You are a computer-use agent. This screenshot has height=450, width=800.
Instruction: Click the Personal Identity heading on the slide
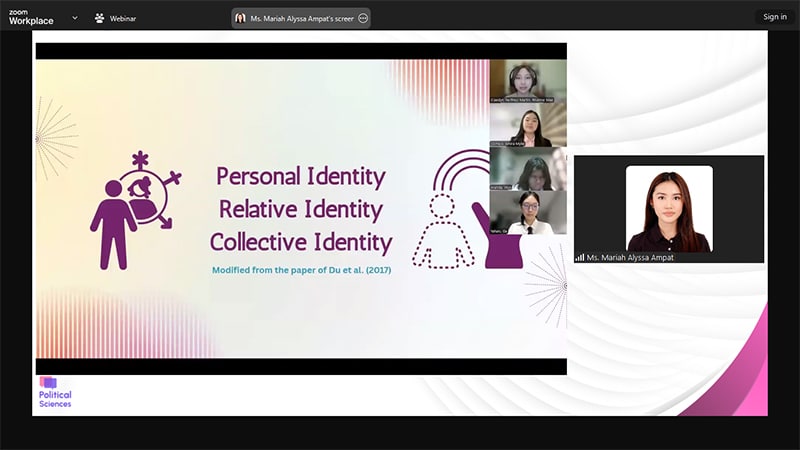[301, 177]
